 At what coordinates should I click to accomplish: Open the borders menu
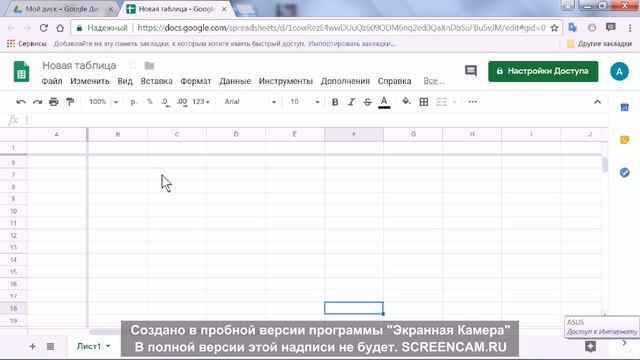(424, 102)
